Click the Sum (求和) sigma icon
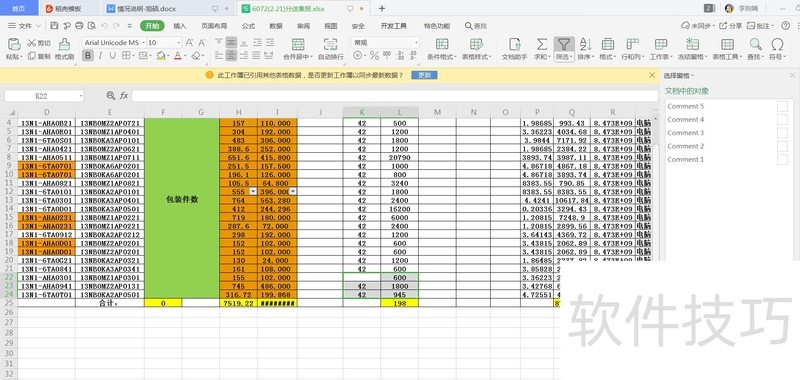 [542, 44]
